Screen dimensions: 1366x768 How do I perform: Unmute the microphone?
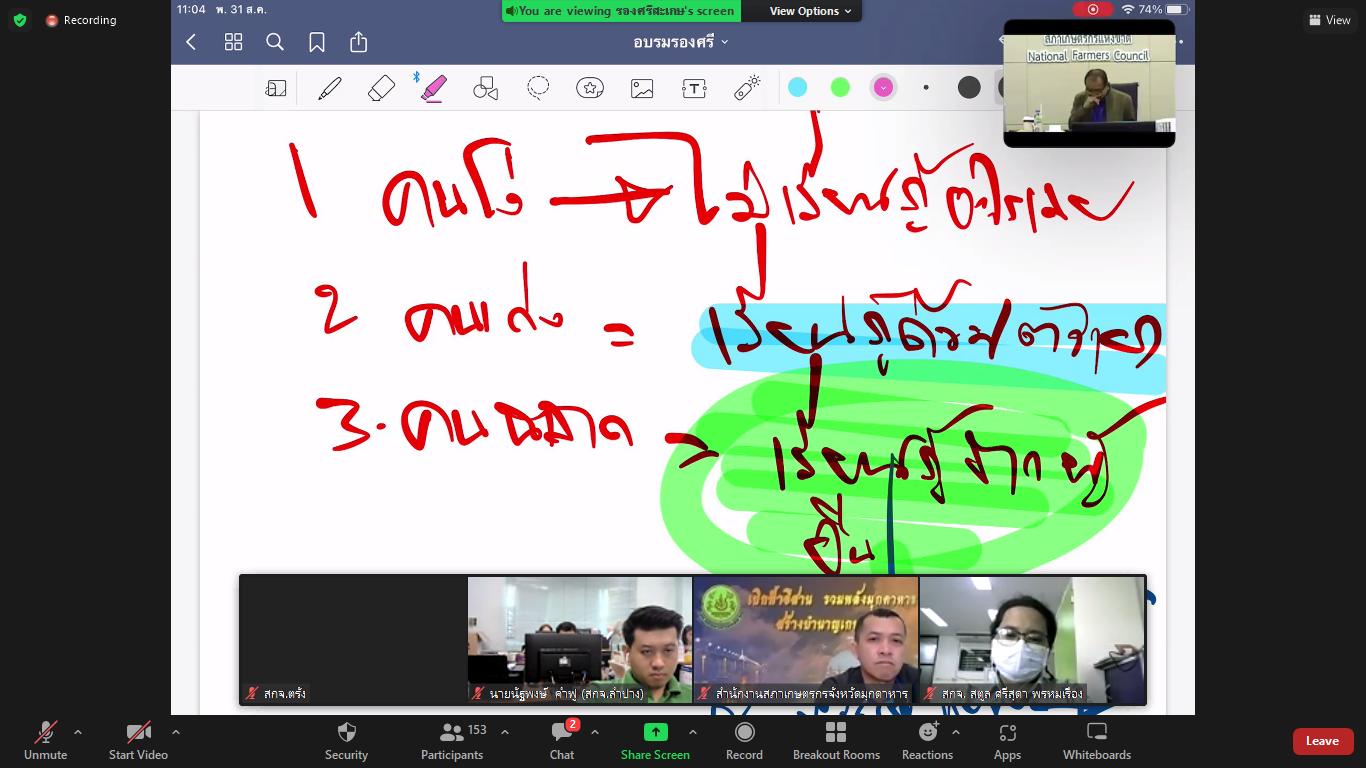[x=46, y=741]
